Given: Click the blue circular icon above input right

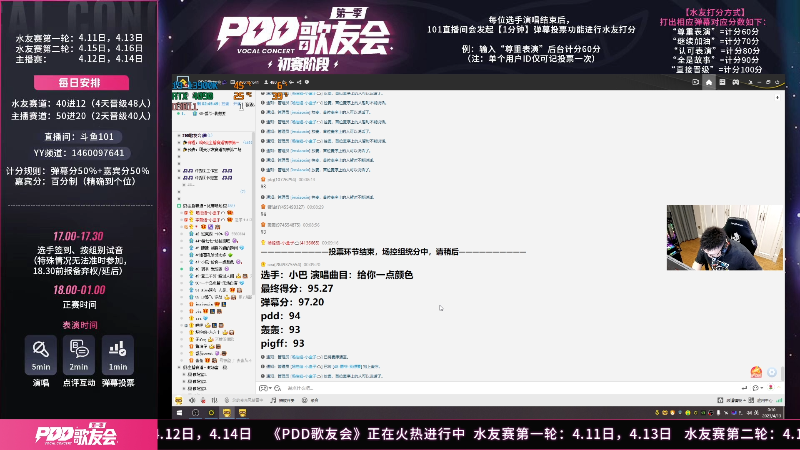Looking at the screenshot, I should tap(772, 372).
